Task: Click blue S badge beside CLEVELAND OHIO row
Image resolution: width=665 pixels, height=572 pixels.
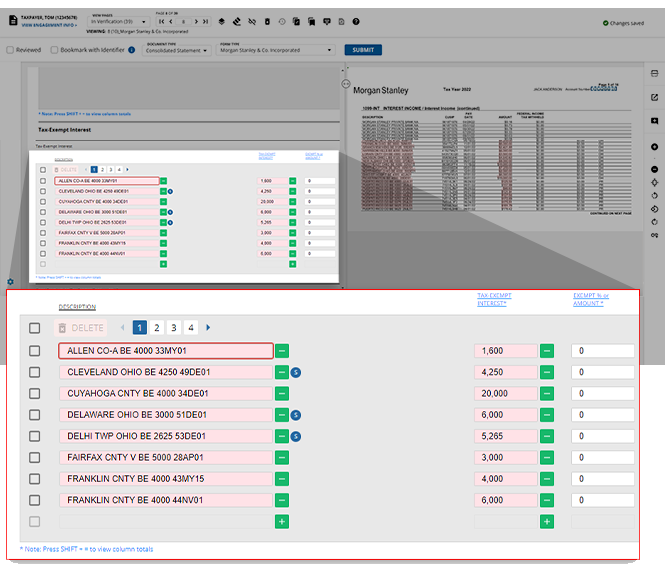Action: click(297, 372)
